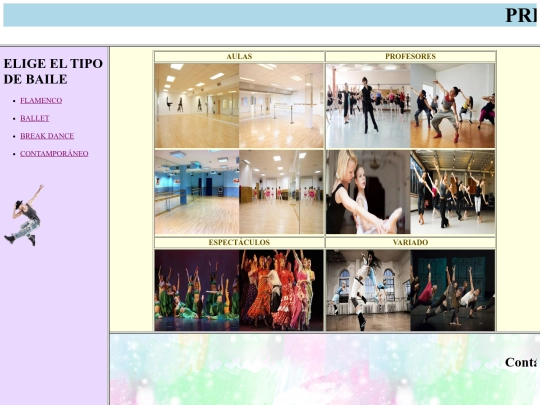The width and height of the screenshot is (540, 405).
Task: Click the 'ELIGE EL TIPO DE BAILE' heading
Action: [53, 71]
